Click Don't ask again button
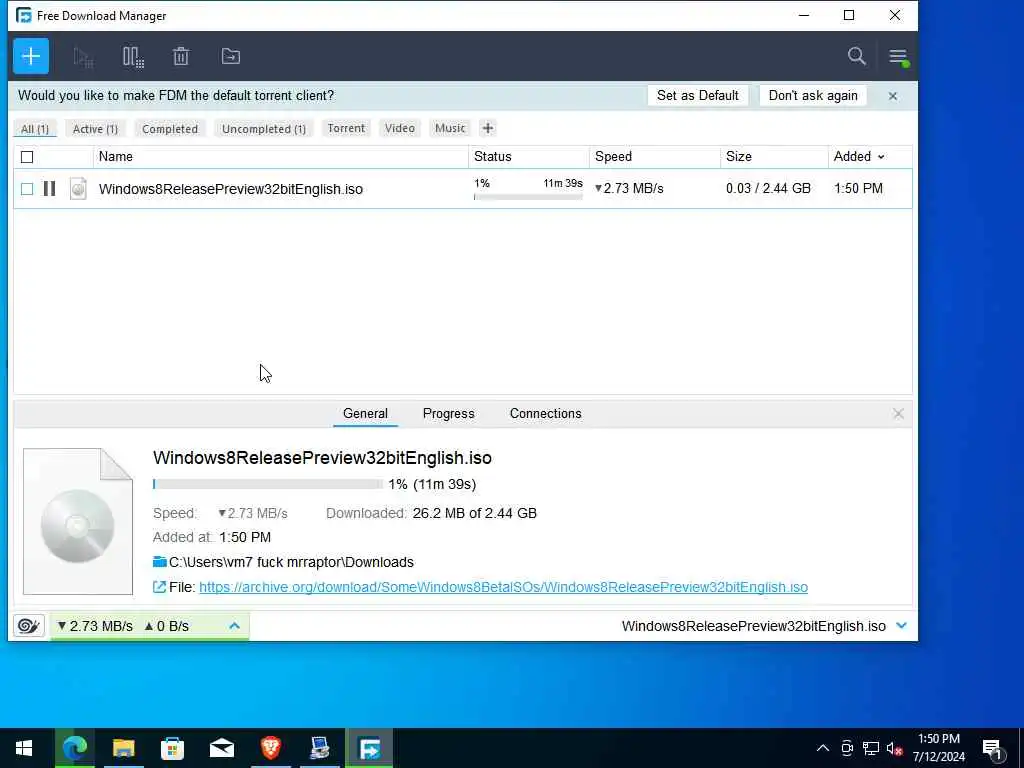 coord(812,95)
